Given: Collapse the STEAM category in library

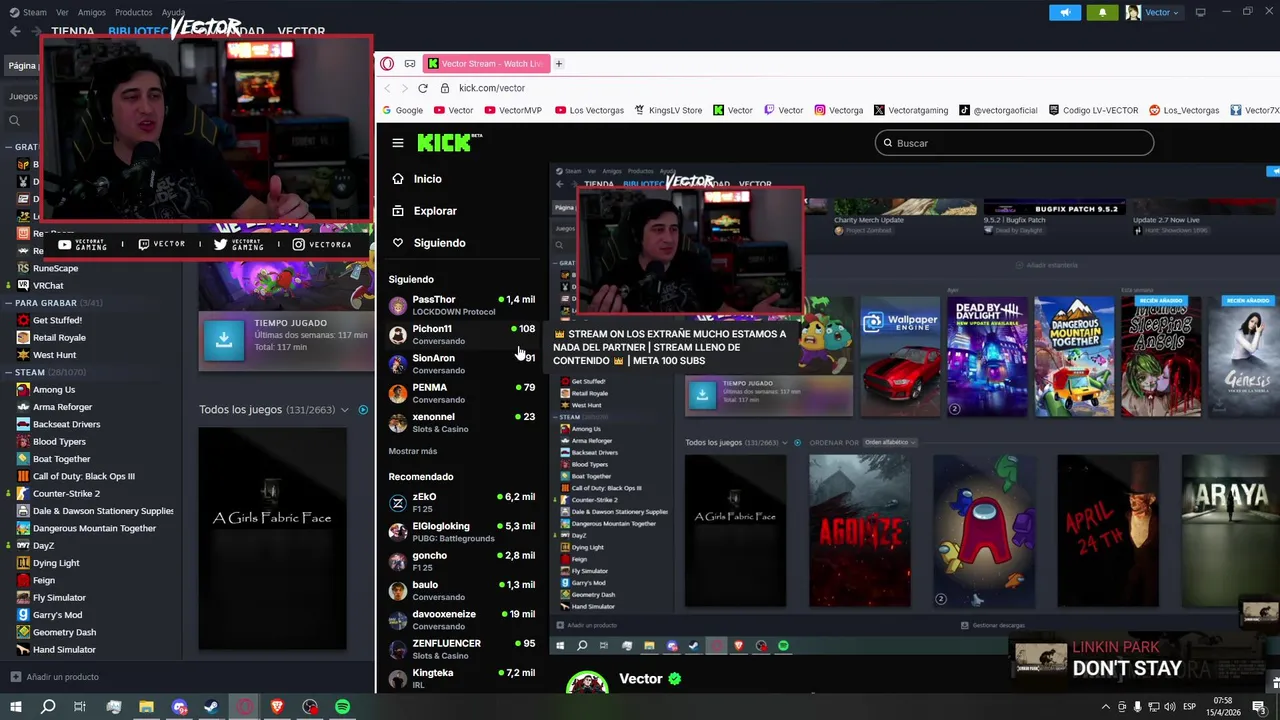Looking at the screenshot, I should (x=7, y=372).
